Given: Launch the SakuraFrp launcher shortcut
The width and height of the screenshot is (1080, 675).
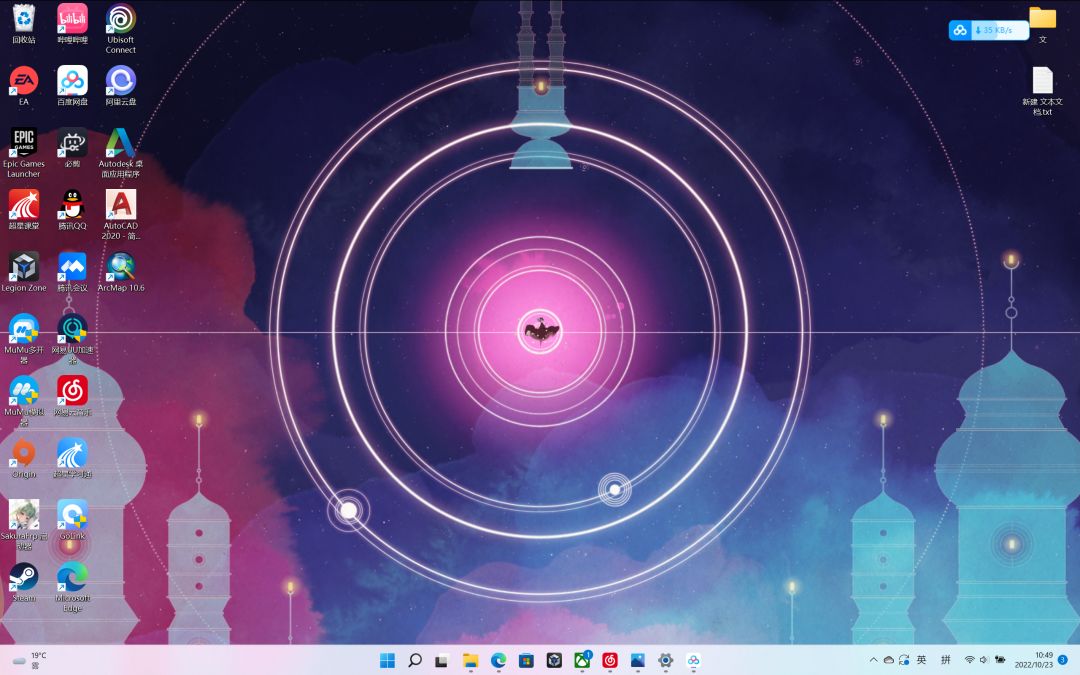Looking at the screenshot, I should point(23,525).
